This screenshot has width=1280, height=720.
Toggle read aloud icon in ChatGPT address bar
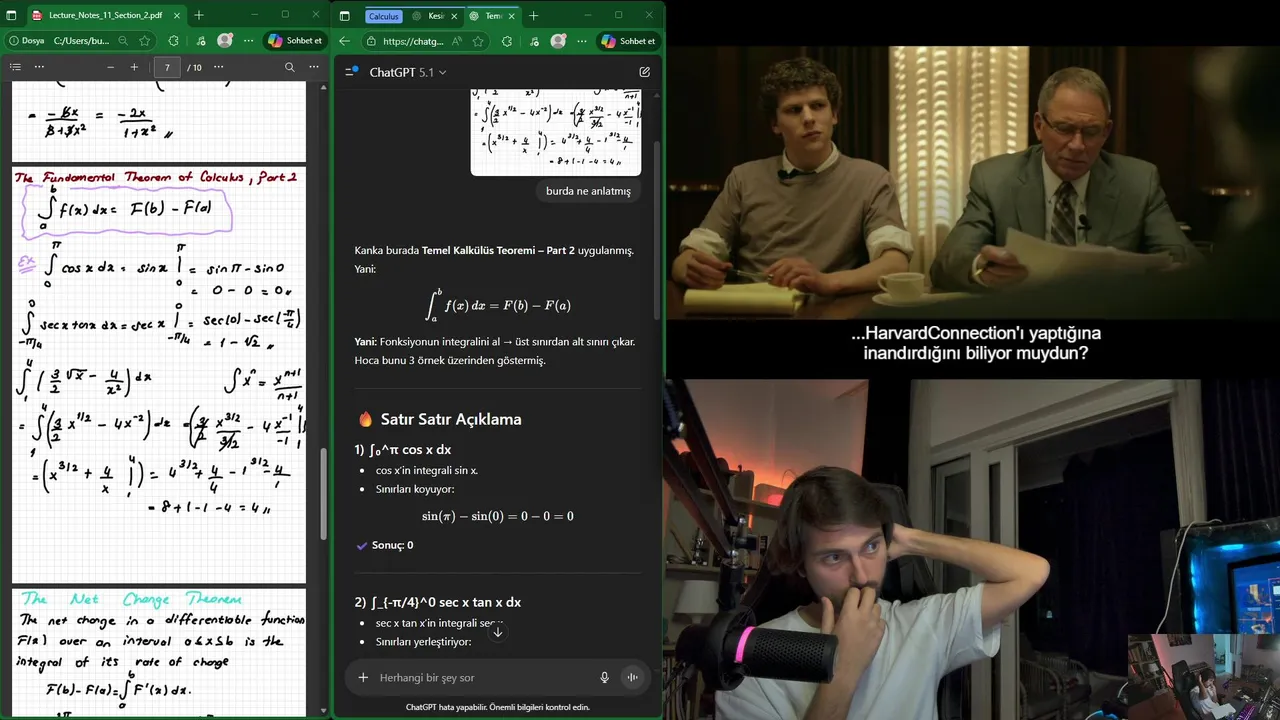(457, 41)
